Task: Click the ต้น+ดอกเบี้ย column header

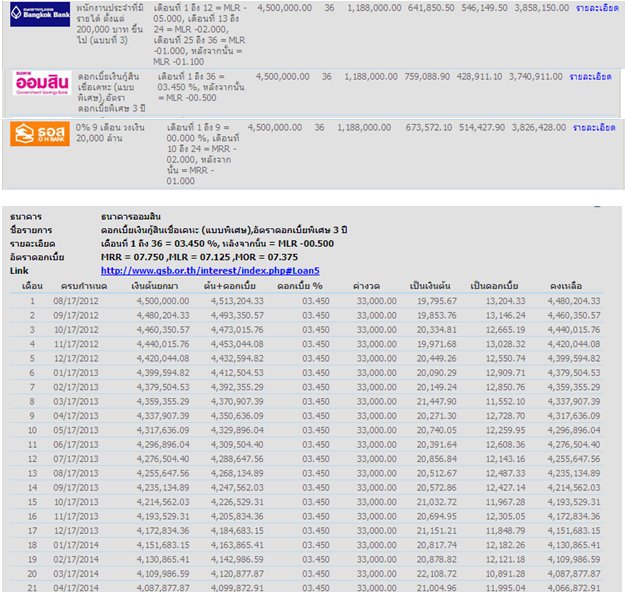Action: 230,286
